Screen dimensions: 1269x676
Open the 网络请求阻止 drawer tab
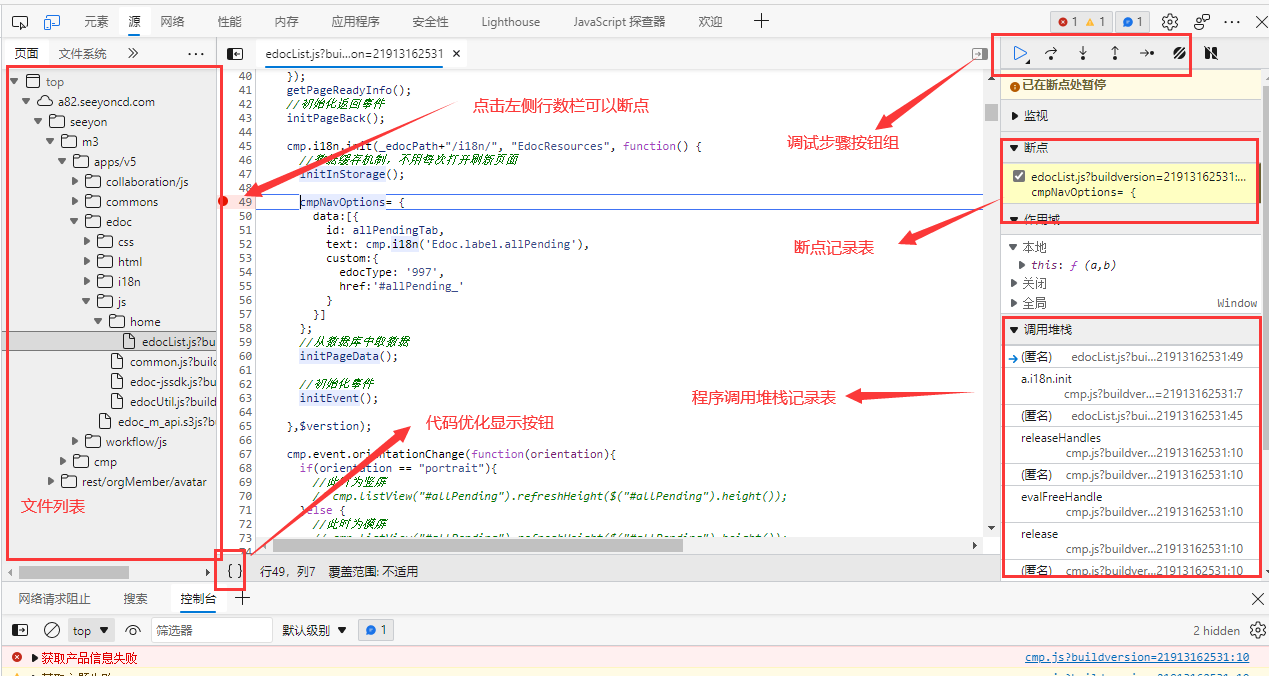pyautogui.click(x=54, y=598)
